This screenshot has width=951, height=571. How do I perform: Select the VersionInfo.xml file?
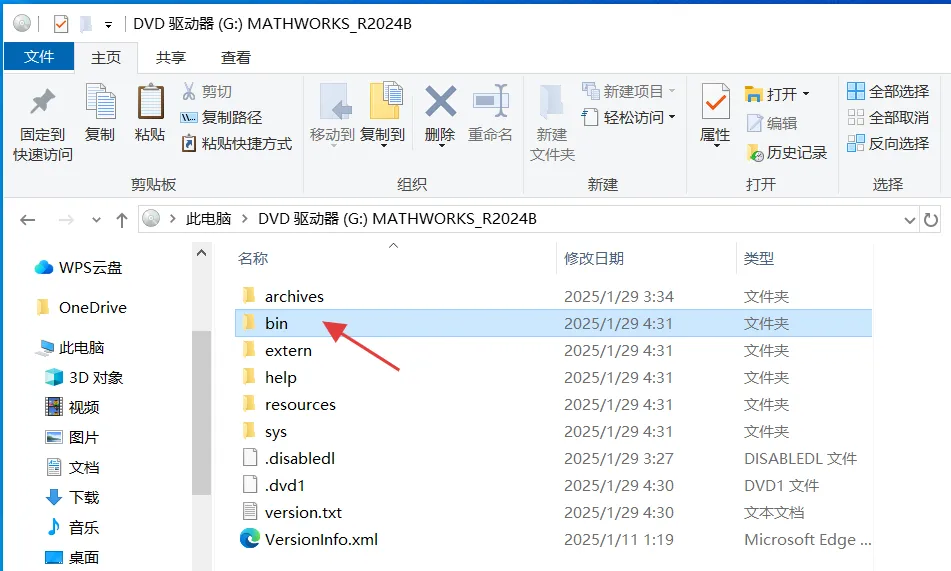[x=553, y=539]
